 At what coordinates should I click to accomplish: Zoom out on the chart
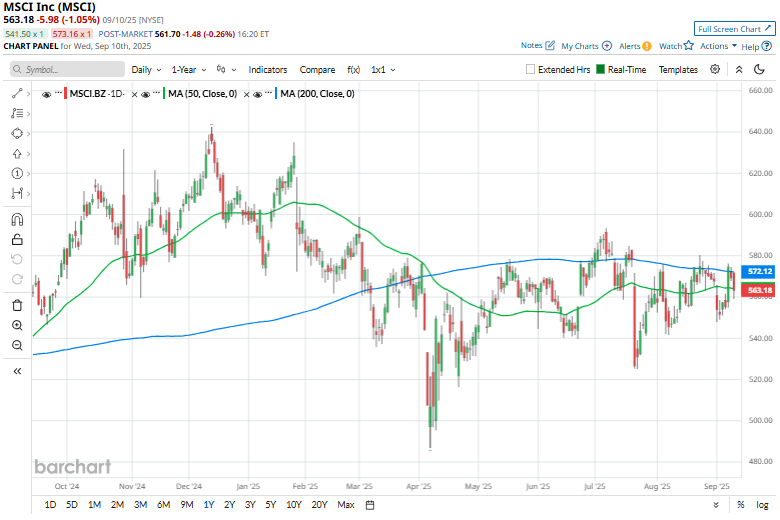tap(17, 345)
